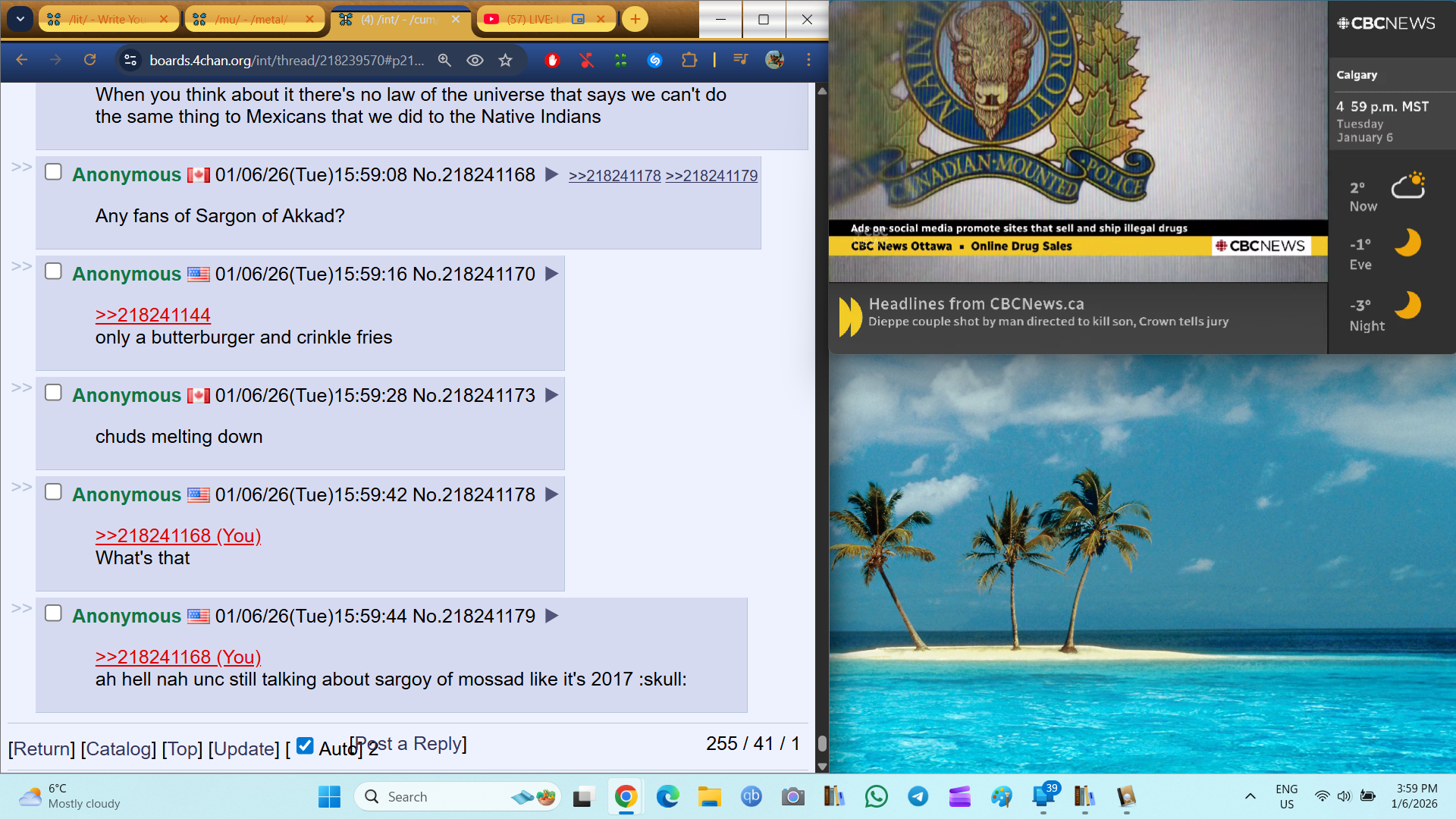Viewport: 1456px width, 819px height.
Task: Check the box for post No.218241168
Action: coord(53,172)
